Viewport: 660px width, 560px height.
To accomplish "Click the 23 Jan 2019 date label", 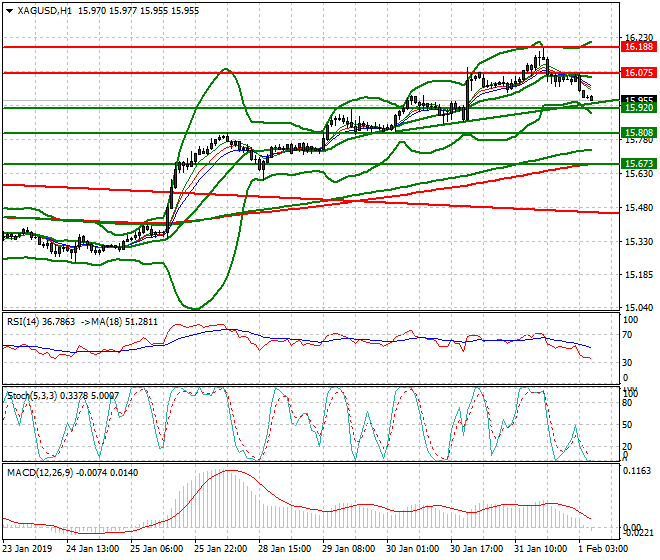I will [x=27, y=549].
